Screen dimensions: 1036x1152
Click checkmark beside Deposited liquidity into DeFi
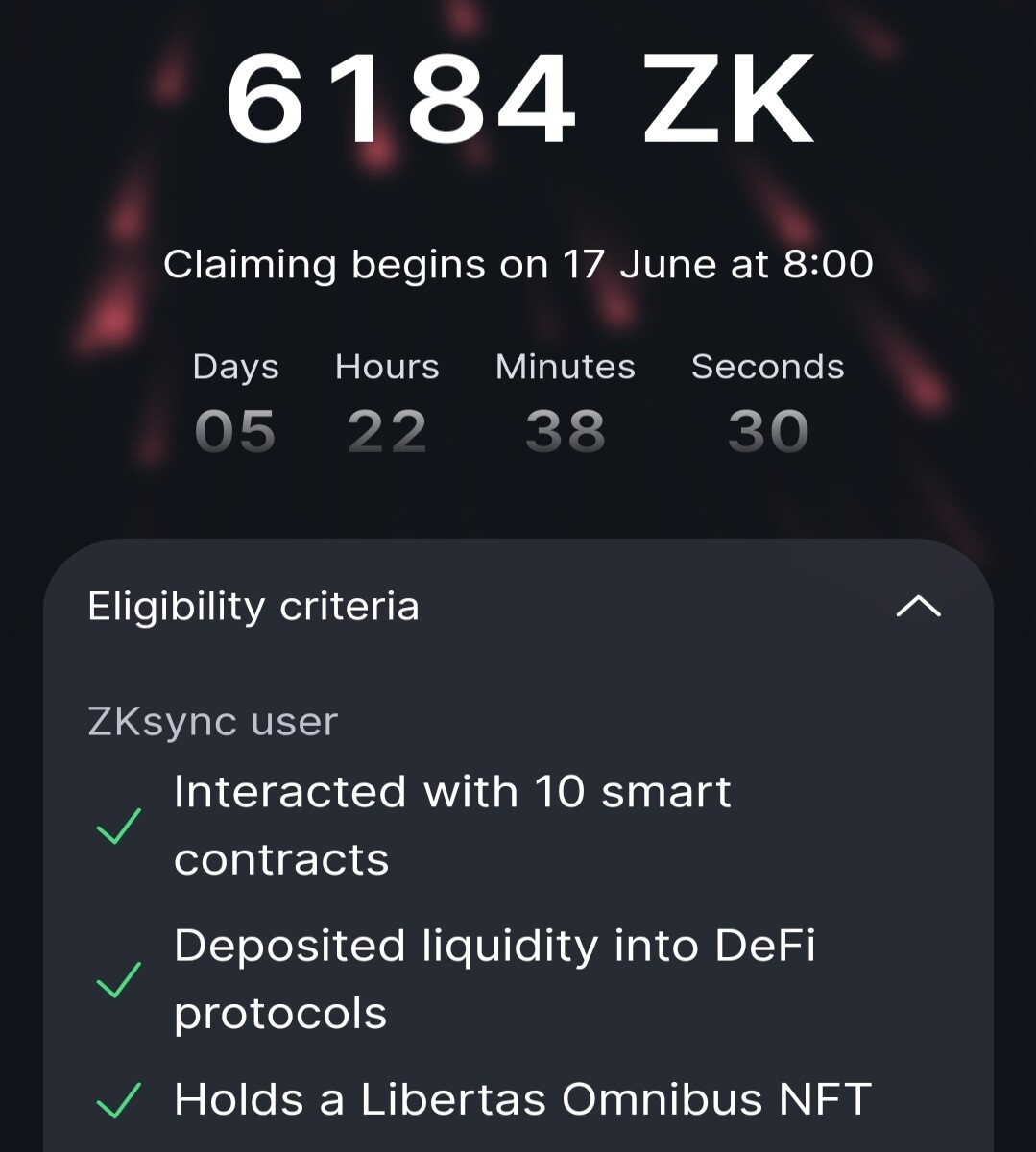[x=119, y=979]
